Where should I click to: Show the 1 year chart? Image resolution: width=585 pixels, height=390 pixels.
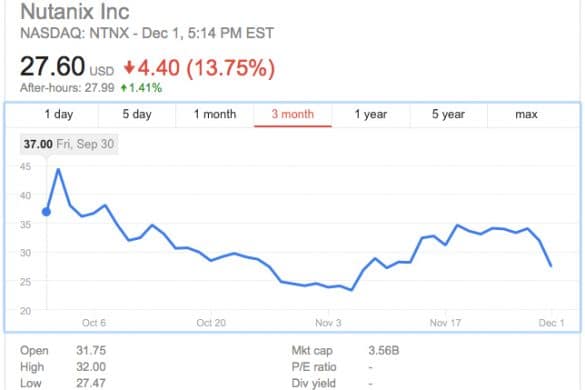click(x=371, y=114)
